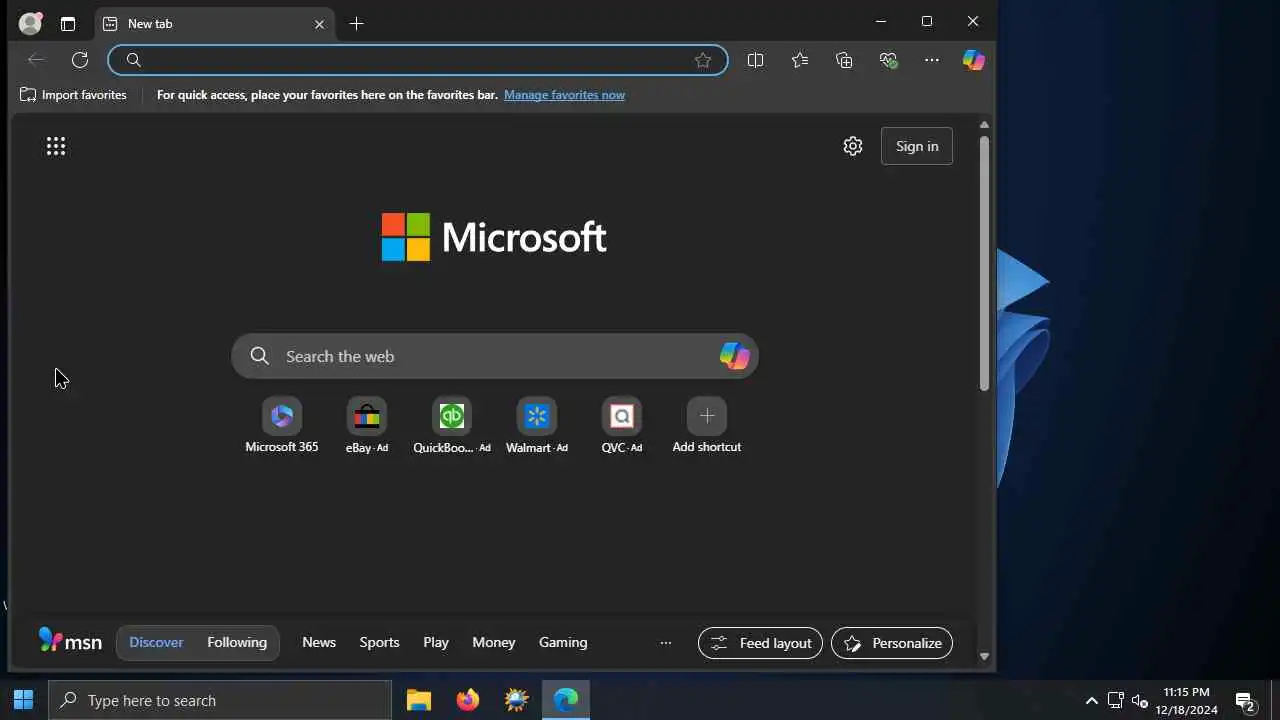Open the eBay shortcut tile
The height and width of the screenshot is (720, 1280).
(367, 425)
